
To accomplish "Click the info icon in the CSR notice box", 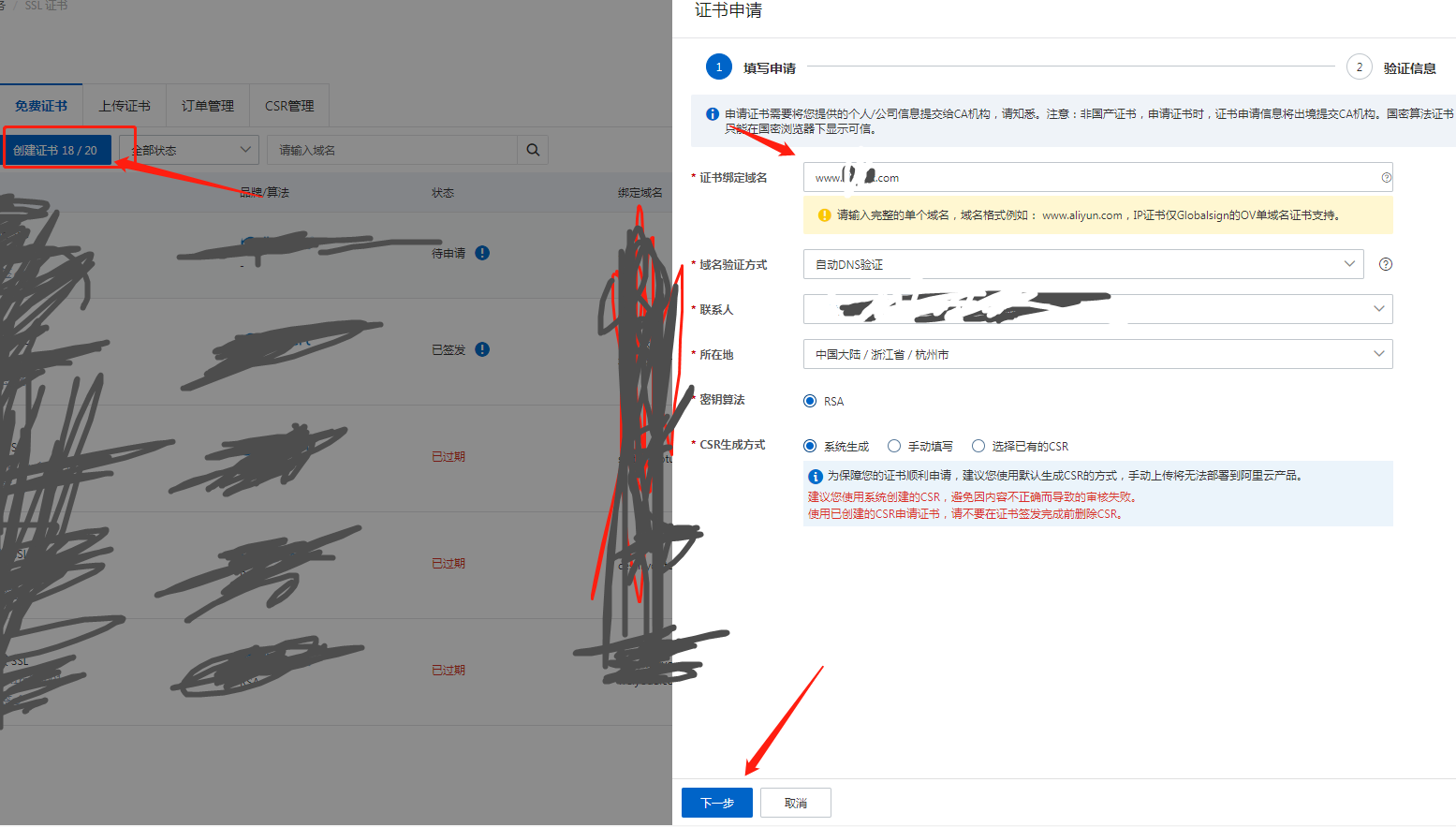I will click(x=814, y=476).
